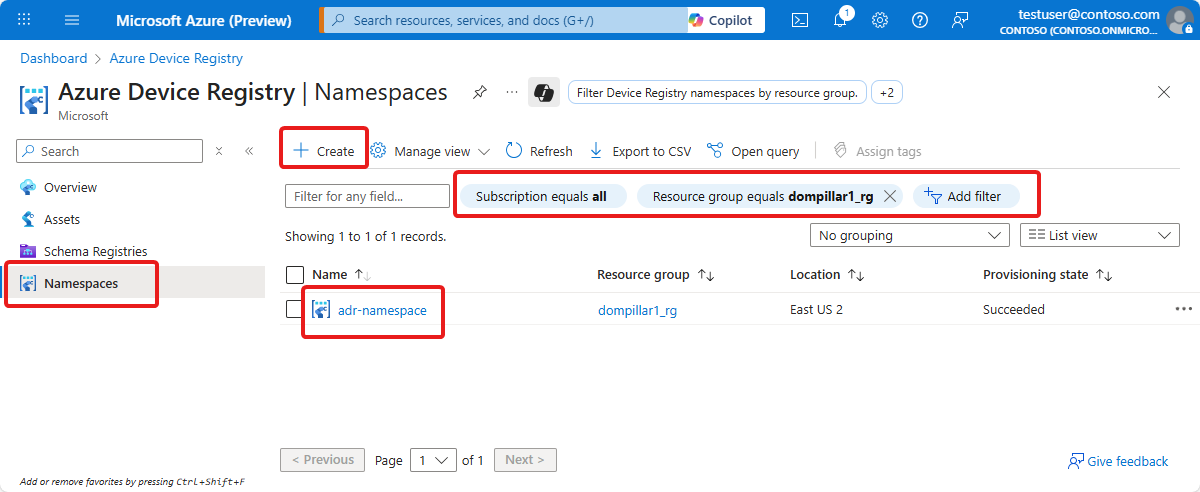Screen dimensions: 1200x492
Task: Open the No grouping dropdown
Action: [909, 235]
